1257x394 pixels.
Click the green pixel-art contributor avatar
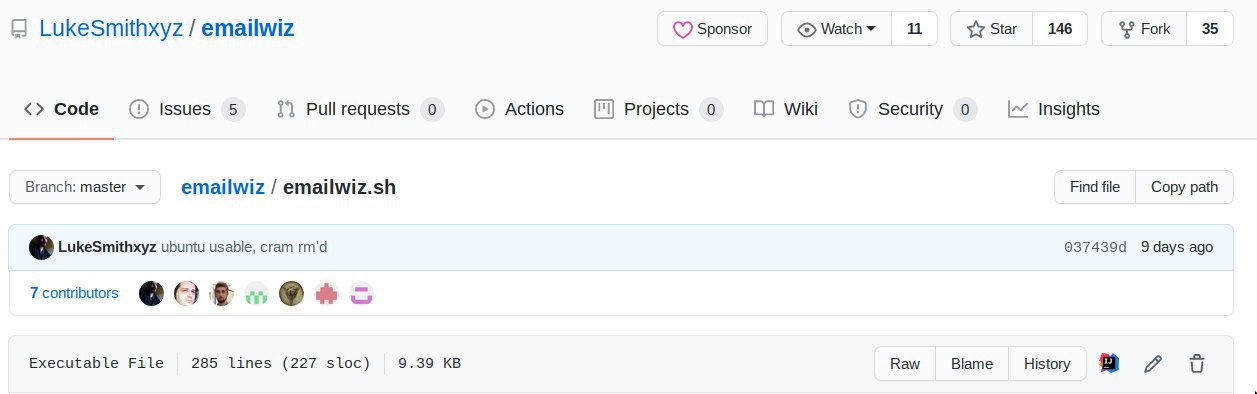(x=256, y=293)
